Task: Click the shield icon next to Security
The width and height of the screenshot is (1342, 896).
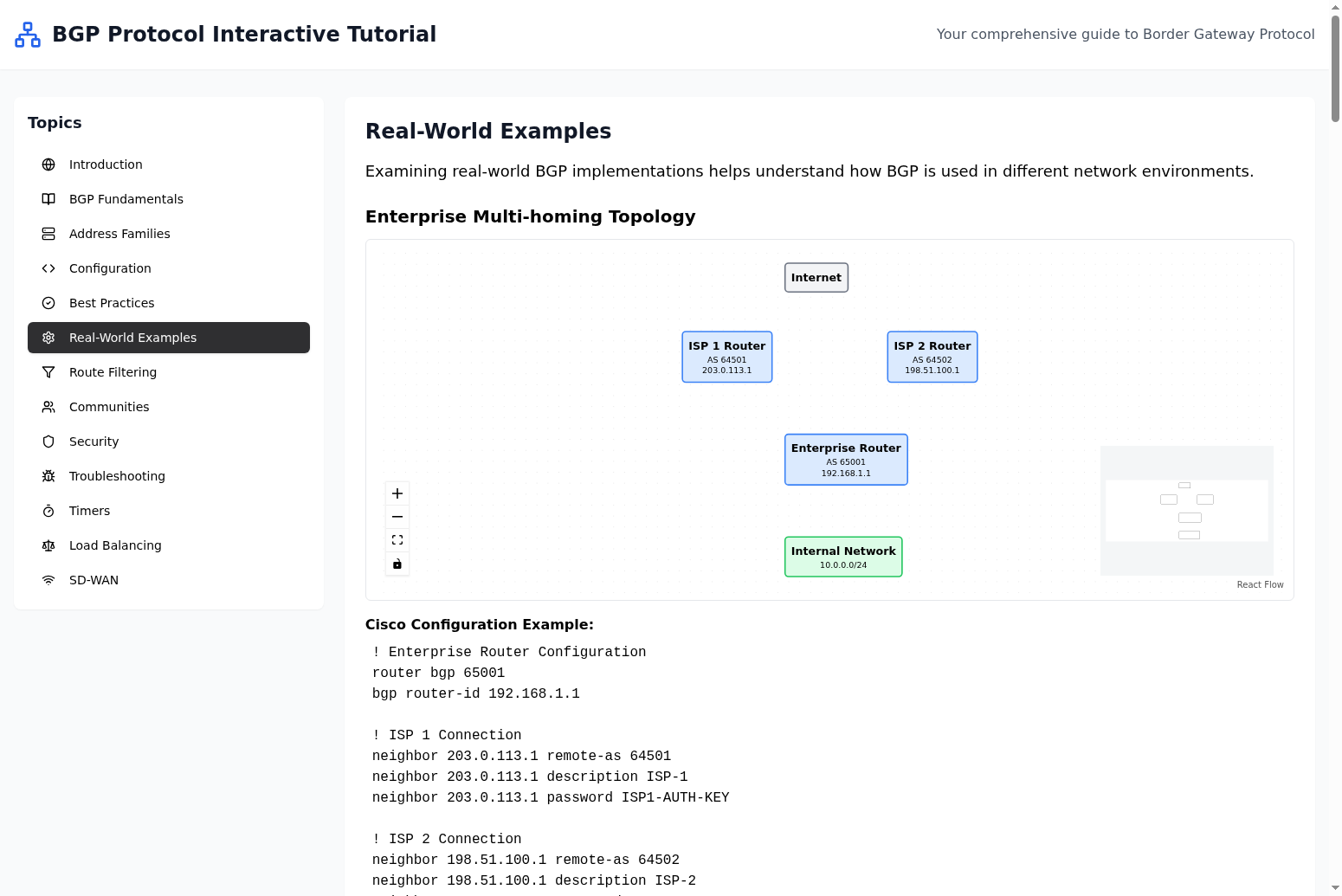Action: pos(48,442)
